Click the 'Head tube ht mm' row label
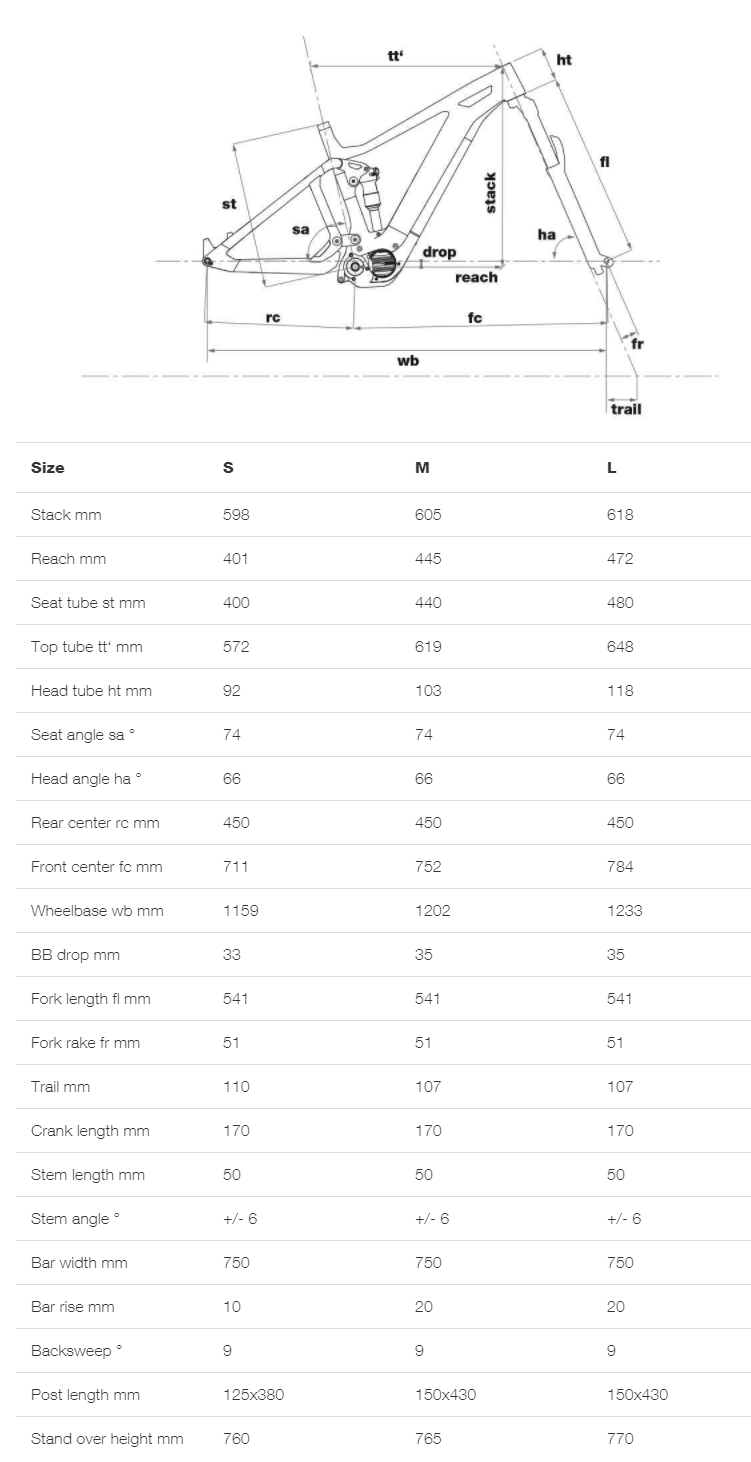Image resolution: width=751 pixels, height=1462 pixels. tap(91, 691)
